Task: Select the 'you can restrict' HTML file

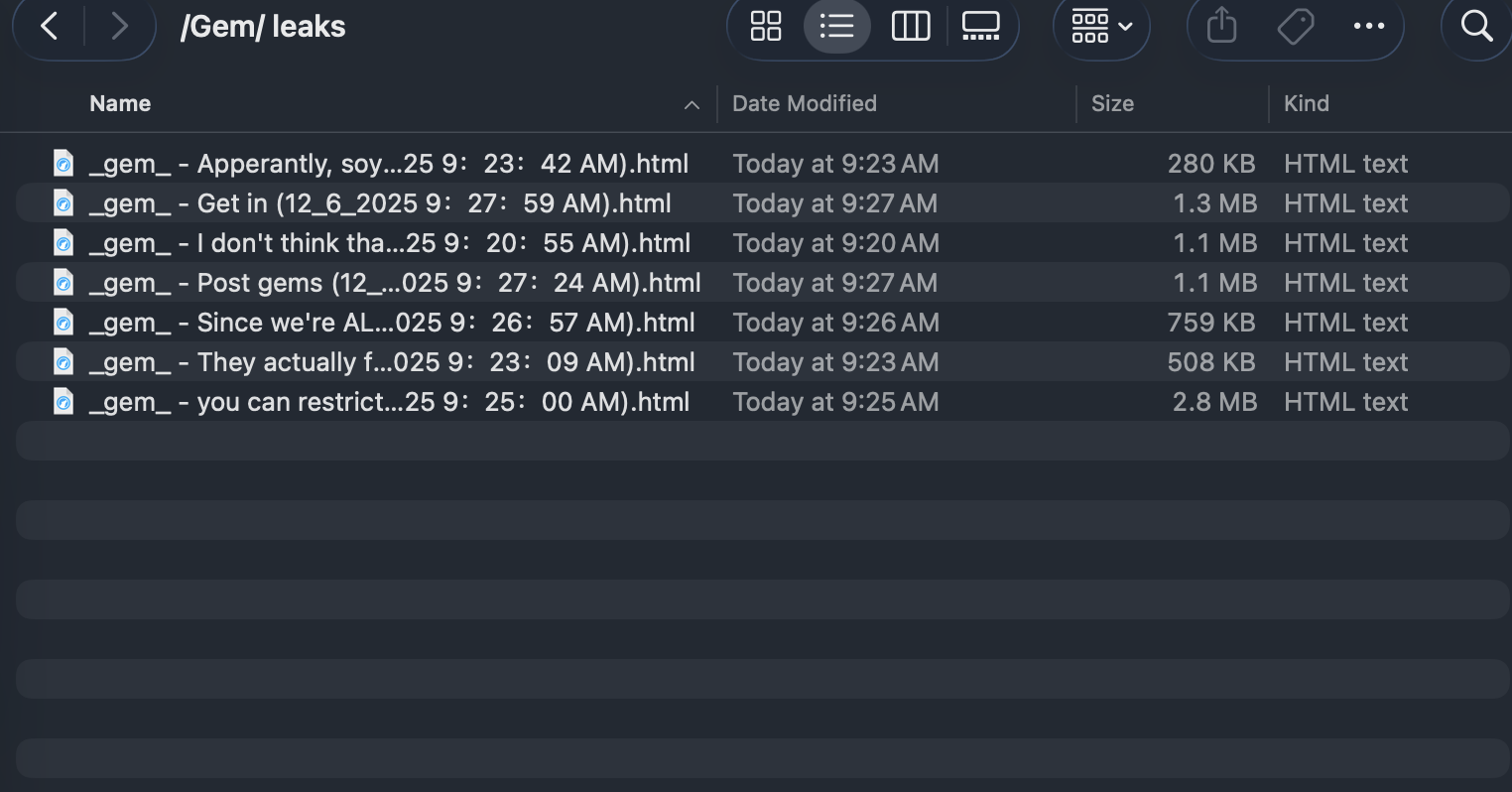Action: point(388,402)
